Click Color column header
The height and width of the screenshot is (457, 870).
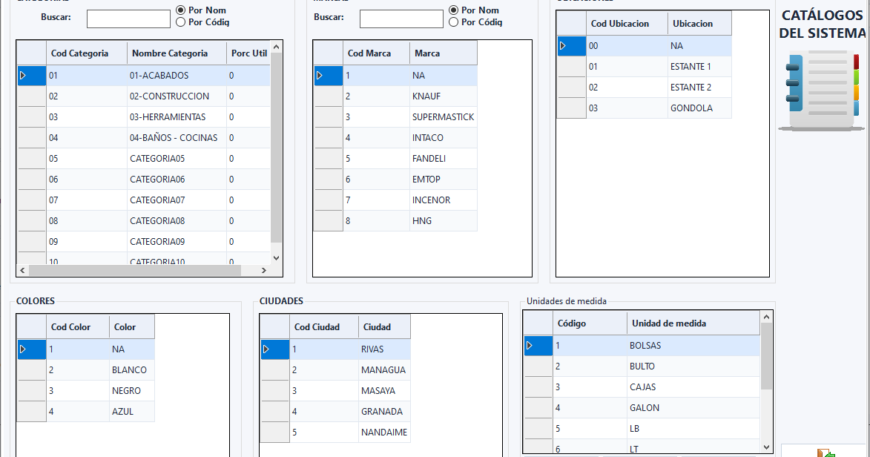tap(131, 327)
